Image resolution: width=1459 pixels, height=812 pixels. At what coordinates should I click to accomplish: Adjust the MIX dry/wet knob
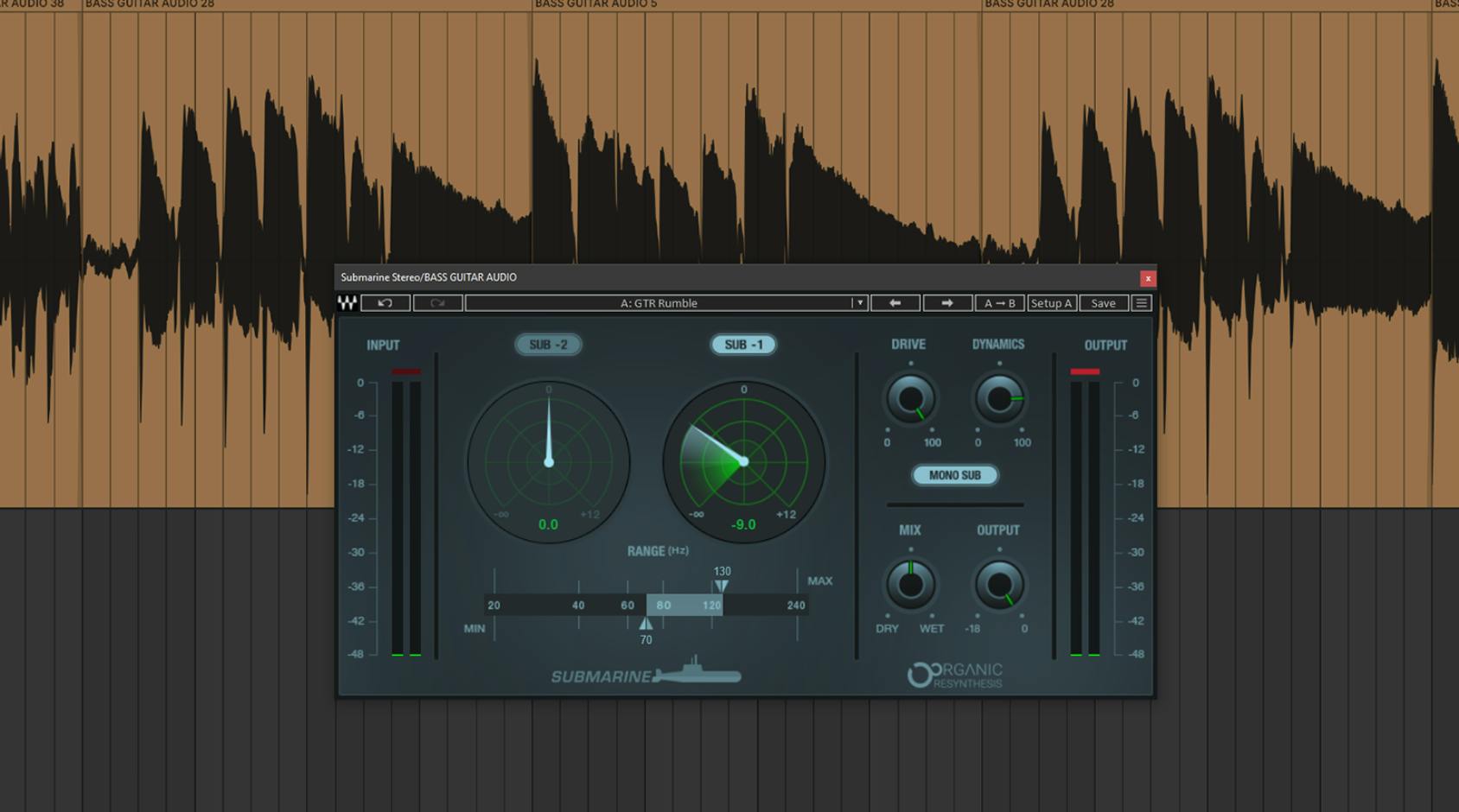tap(910, 585)
